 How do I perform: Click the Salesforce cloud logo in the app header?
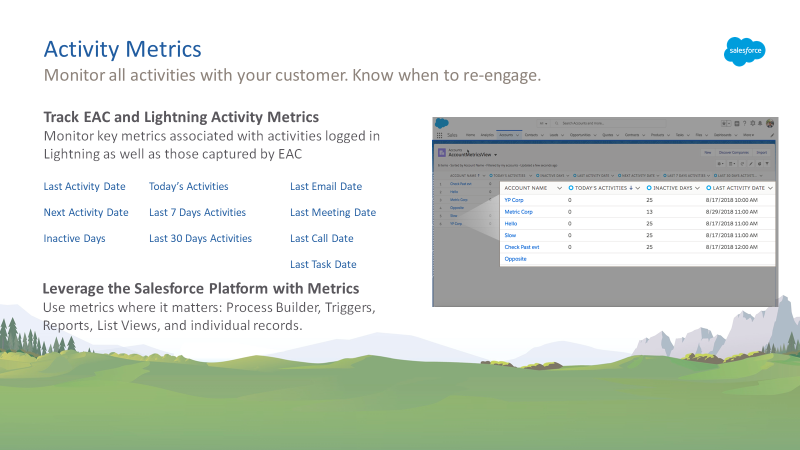(x=442, y=123)
